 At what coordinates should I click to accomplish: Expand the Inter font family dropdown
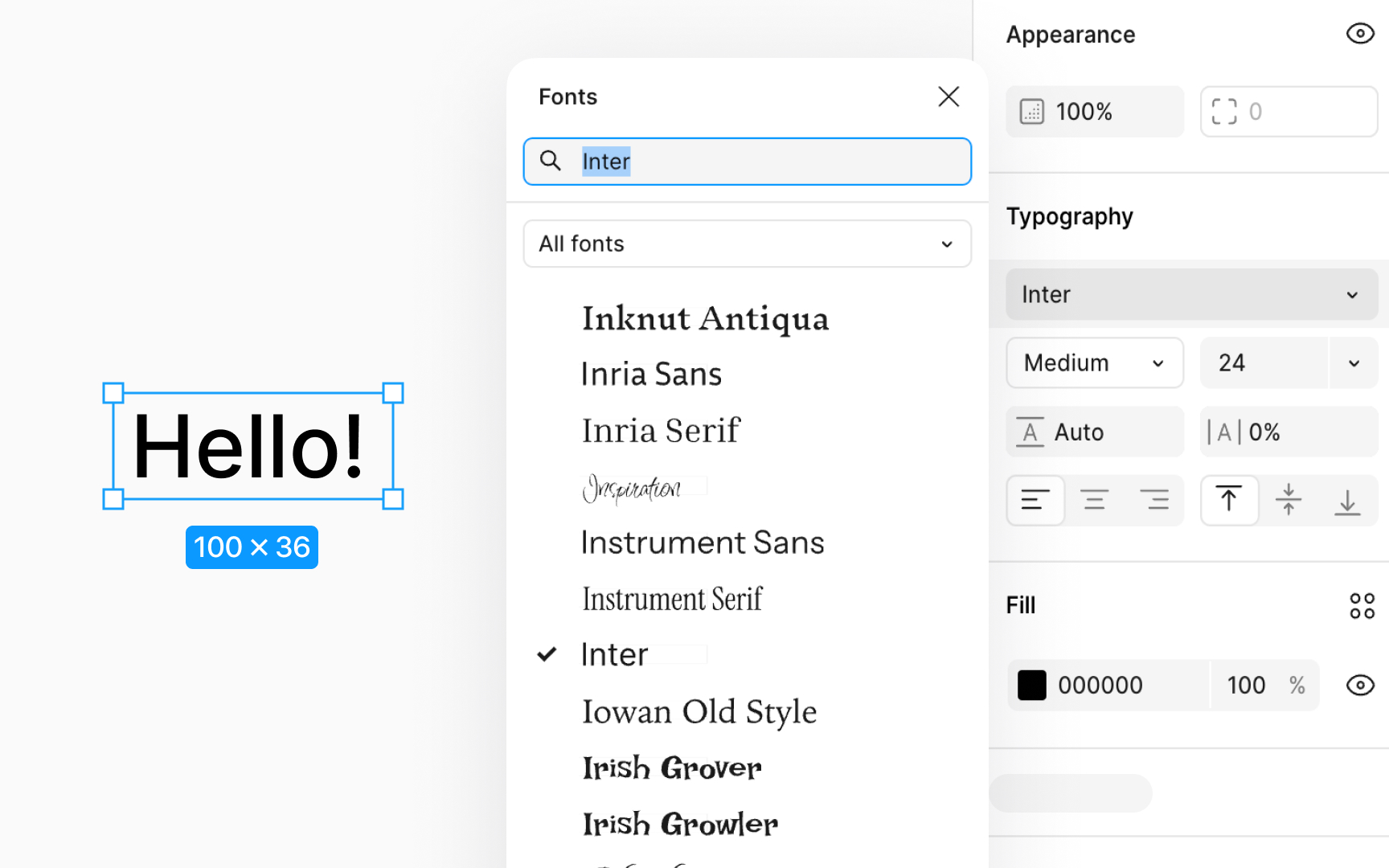click(1191, 294)
